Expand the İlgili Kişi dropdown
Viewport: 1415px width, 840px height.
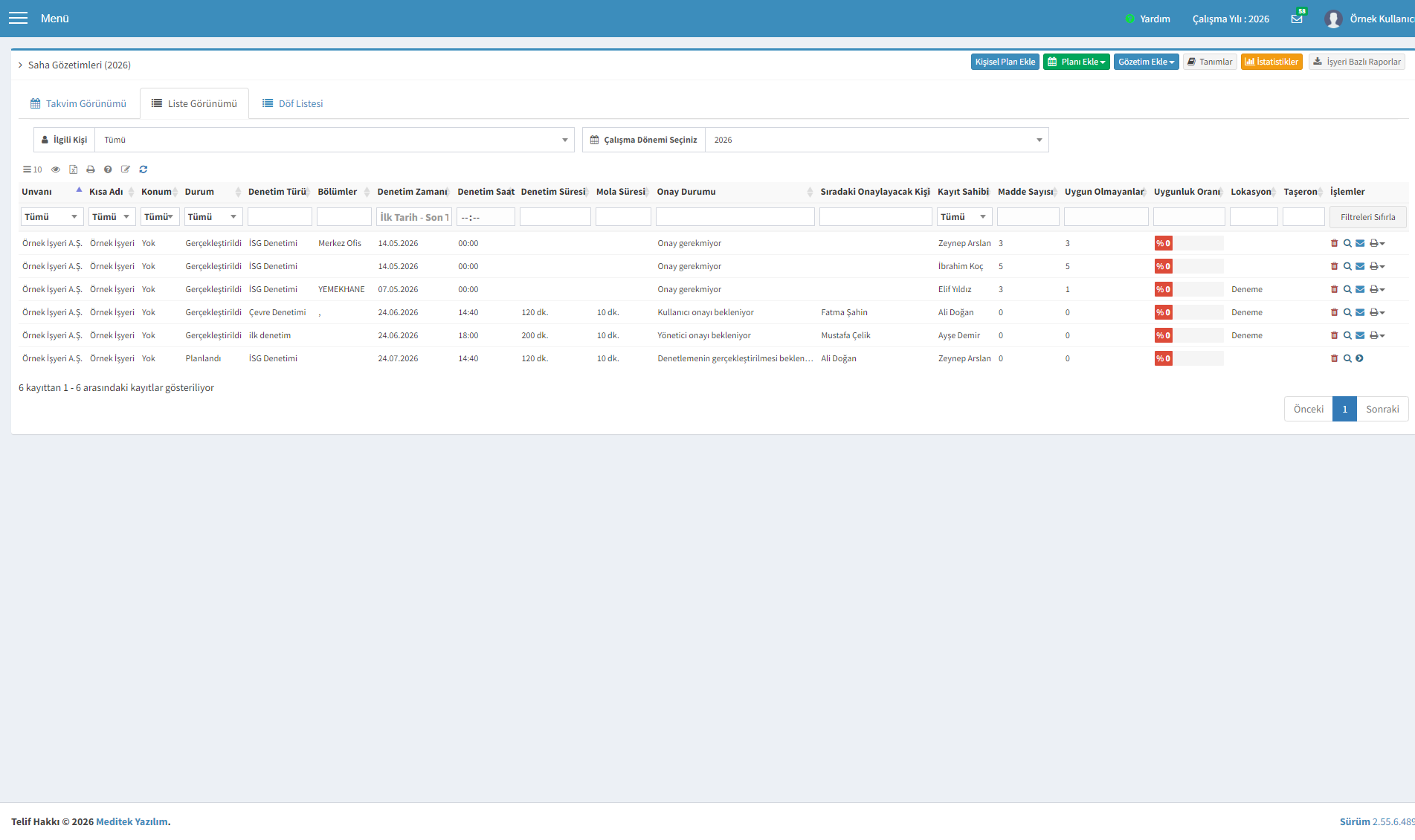[x=335, y=140]
